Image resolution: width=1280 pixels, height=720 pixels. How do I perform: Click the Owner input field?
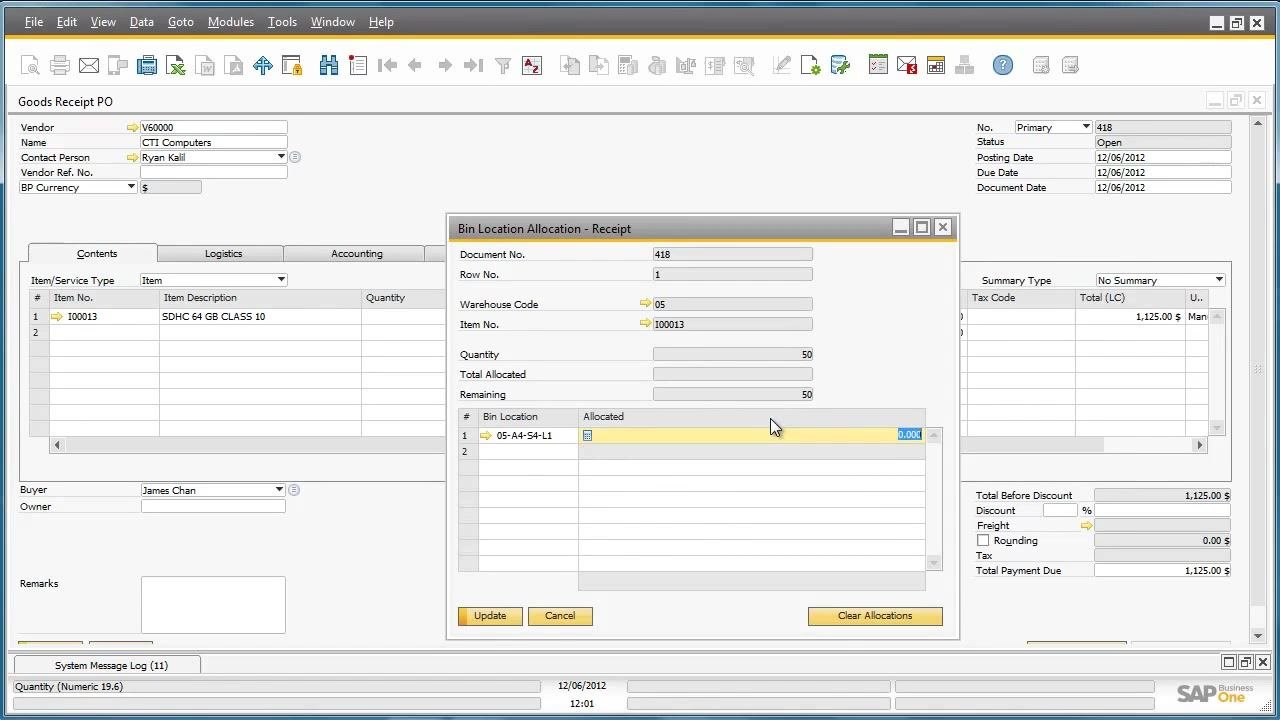pos(213,506)
